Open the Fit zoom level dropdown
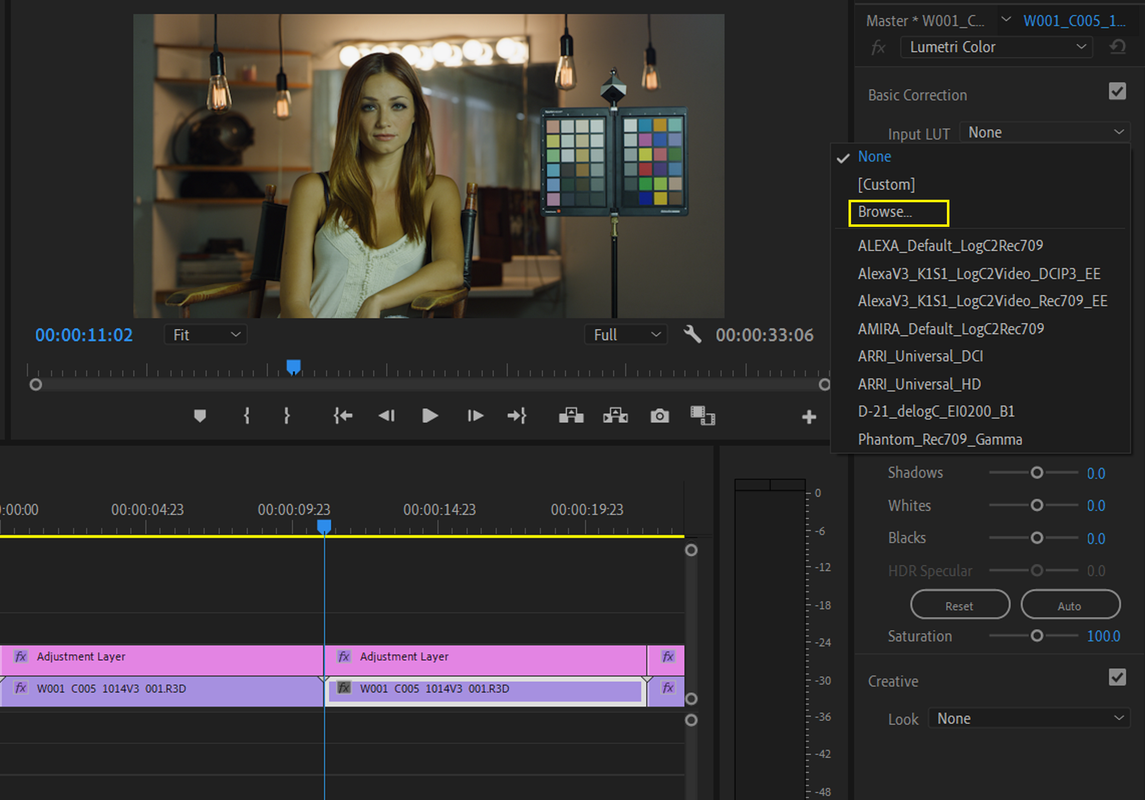 pyautogui.click(x=206, y=334)
